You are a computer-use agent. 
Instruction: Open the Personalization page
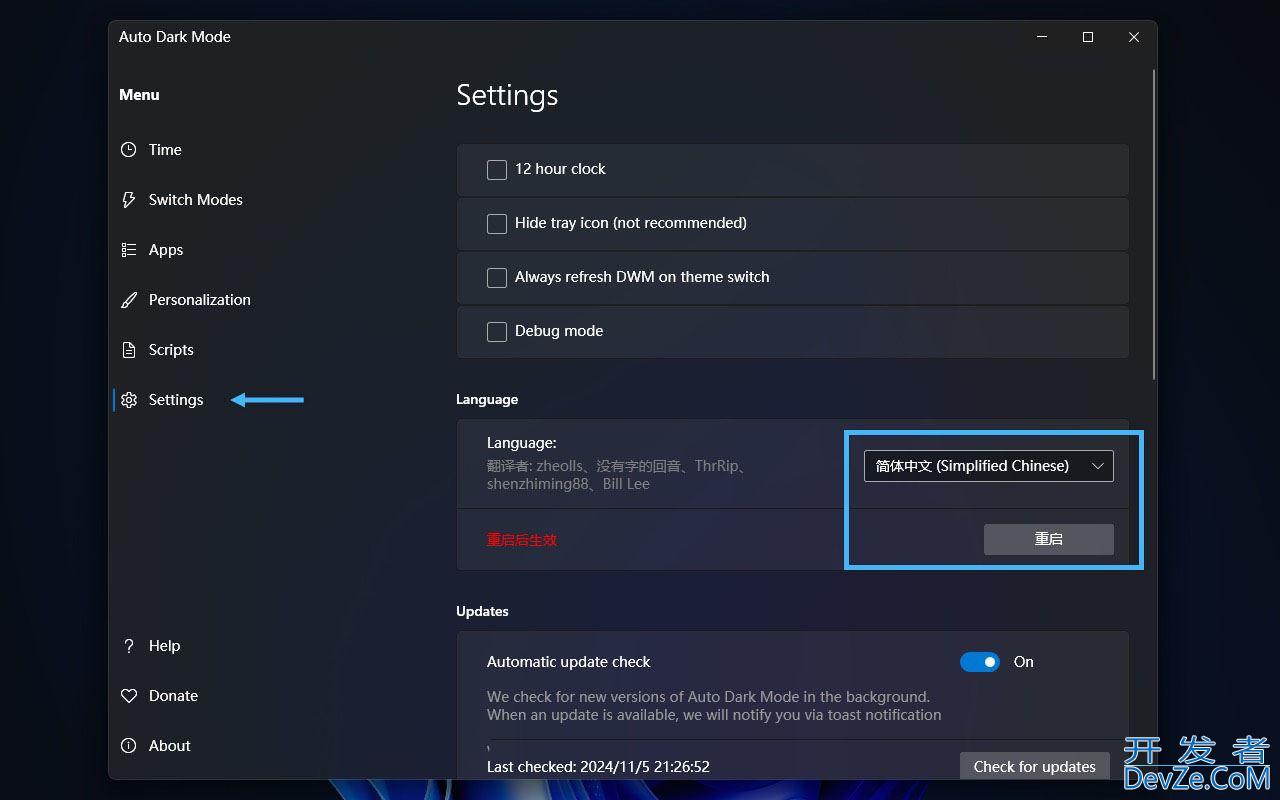[x=200, y=300]
